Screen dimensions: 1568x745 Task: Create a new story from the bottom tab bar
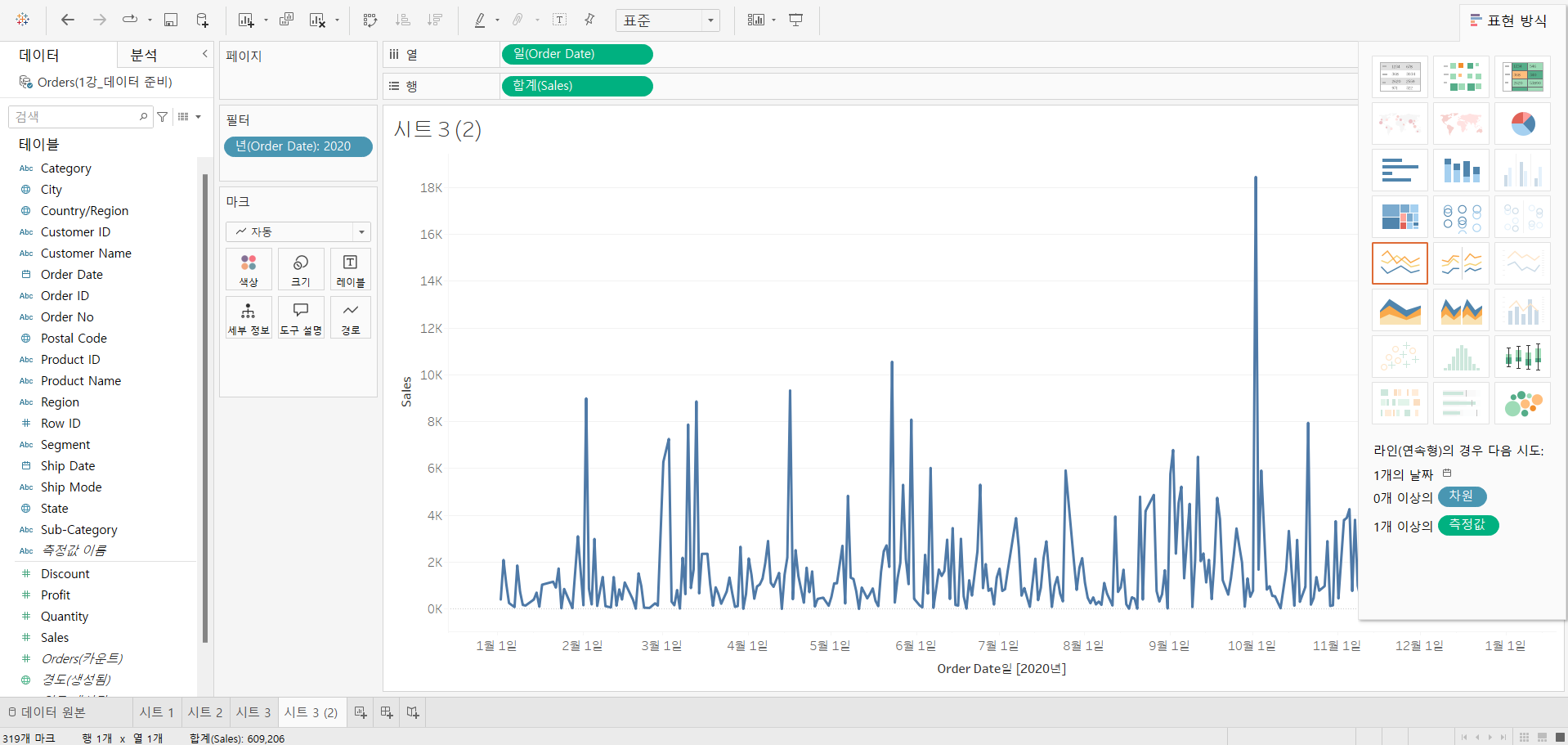[x=413, y=712]
